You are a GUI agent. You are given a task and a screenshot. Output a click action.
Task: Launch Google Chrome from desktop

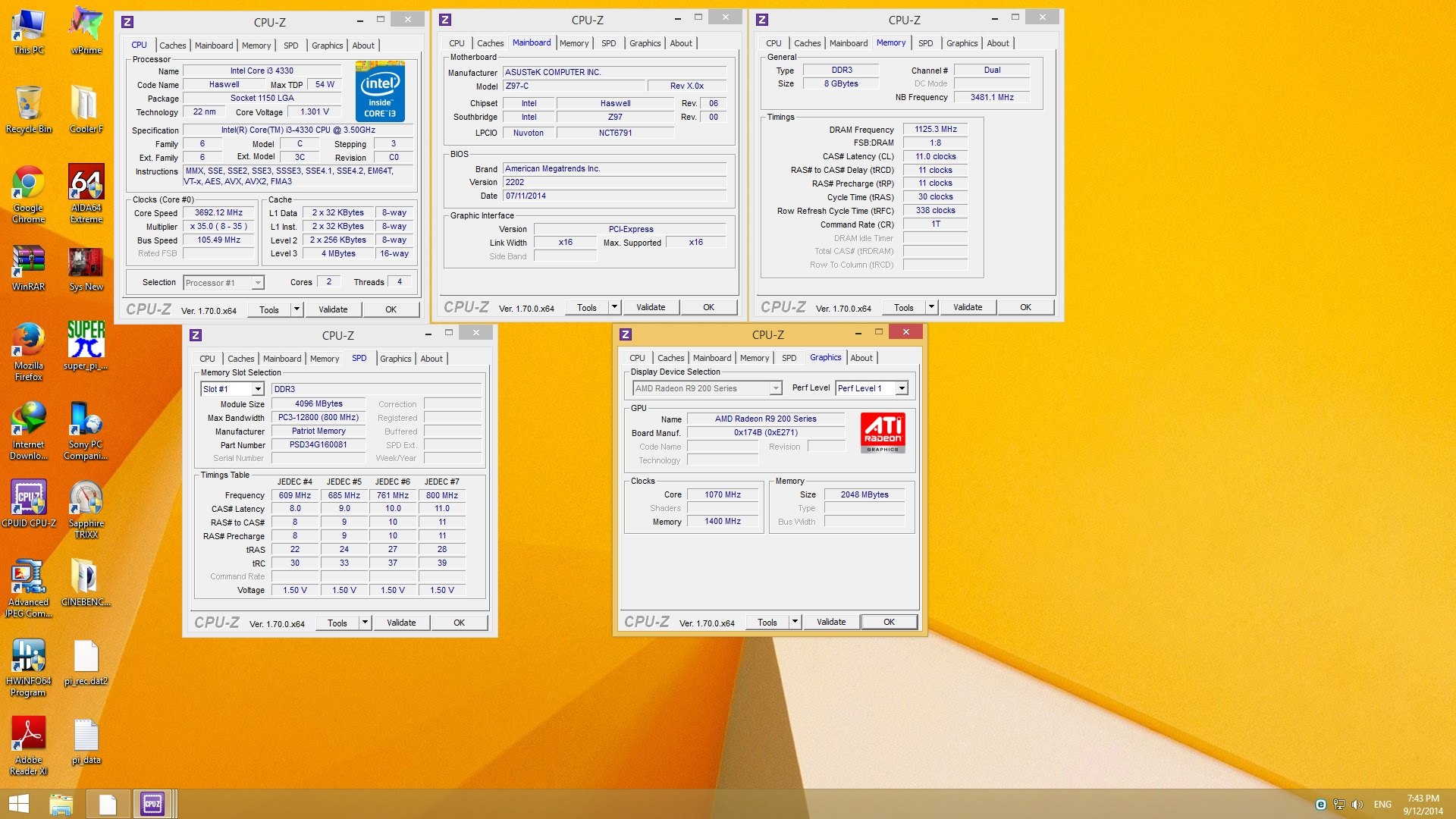(x=28, y=193)
